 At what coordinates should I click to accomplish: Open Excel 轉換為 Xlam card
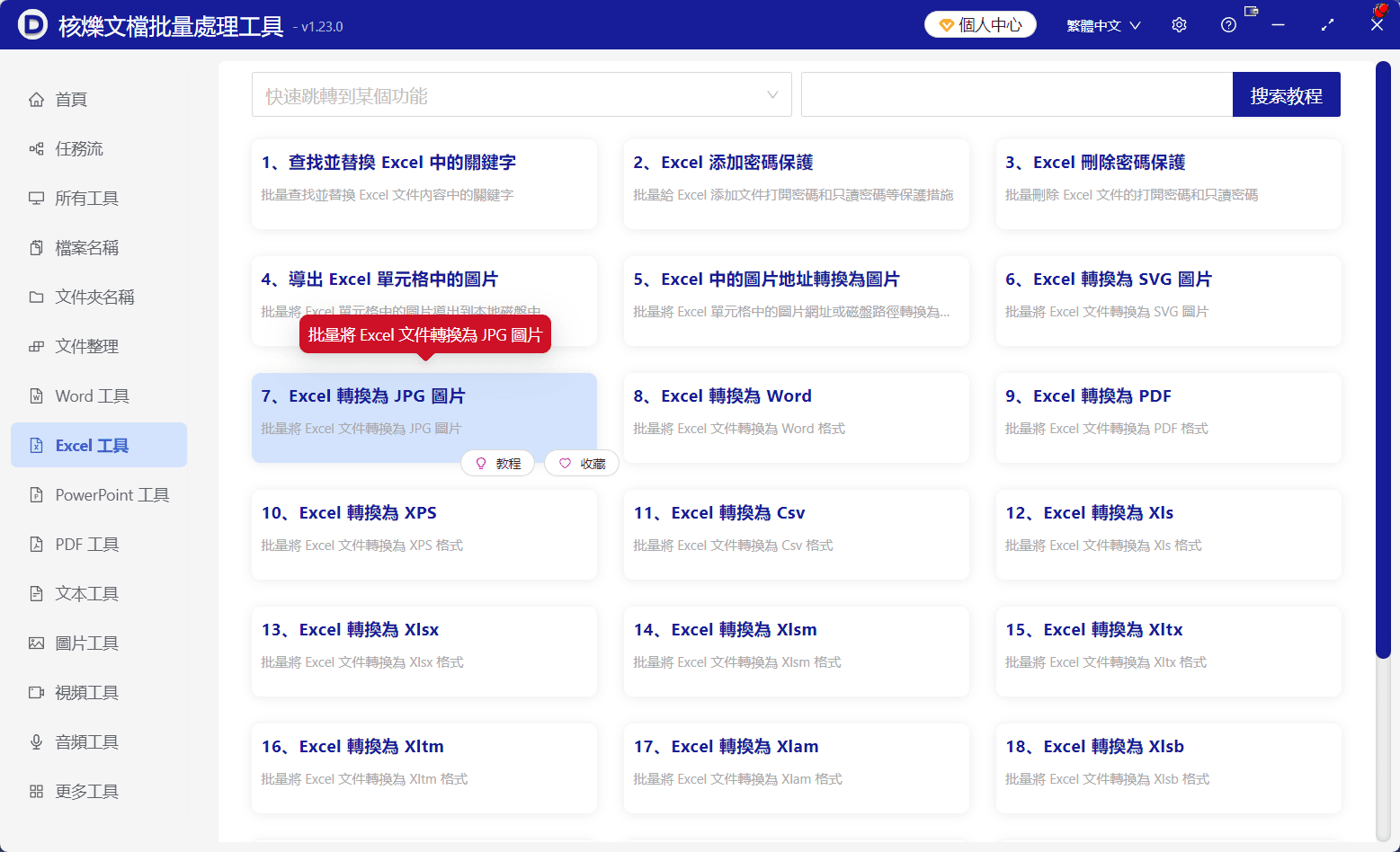coord(797,768)
